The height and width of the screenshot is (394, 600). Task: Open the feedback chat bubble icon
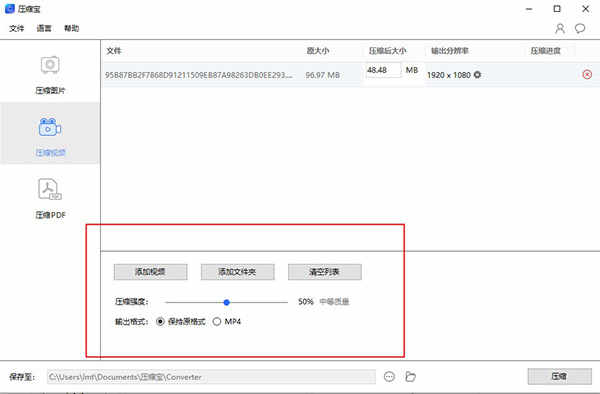pos(580,28)
